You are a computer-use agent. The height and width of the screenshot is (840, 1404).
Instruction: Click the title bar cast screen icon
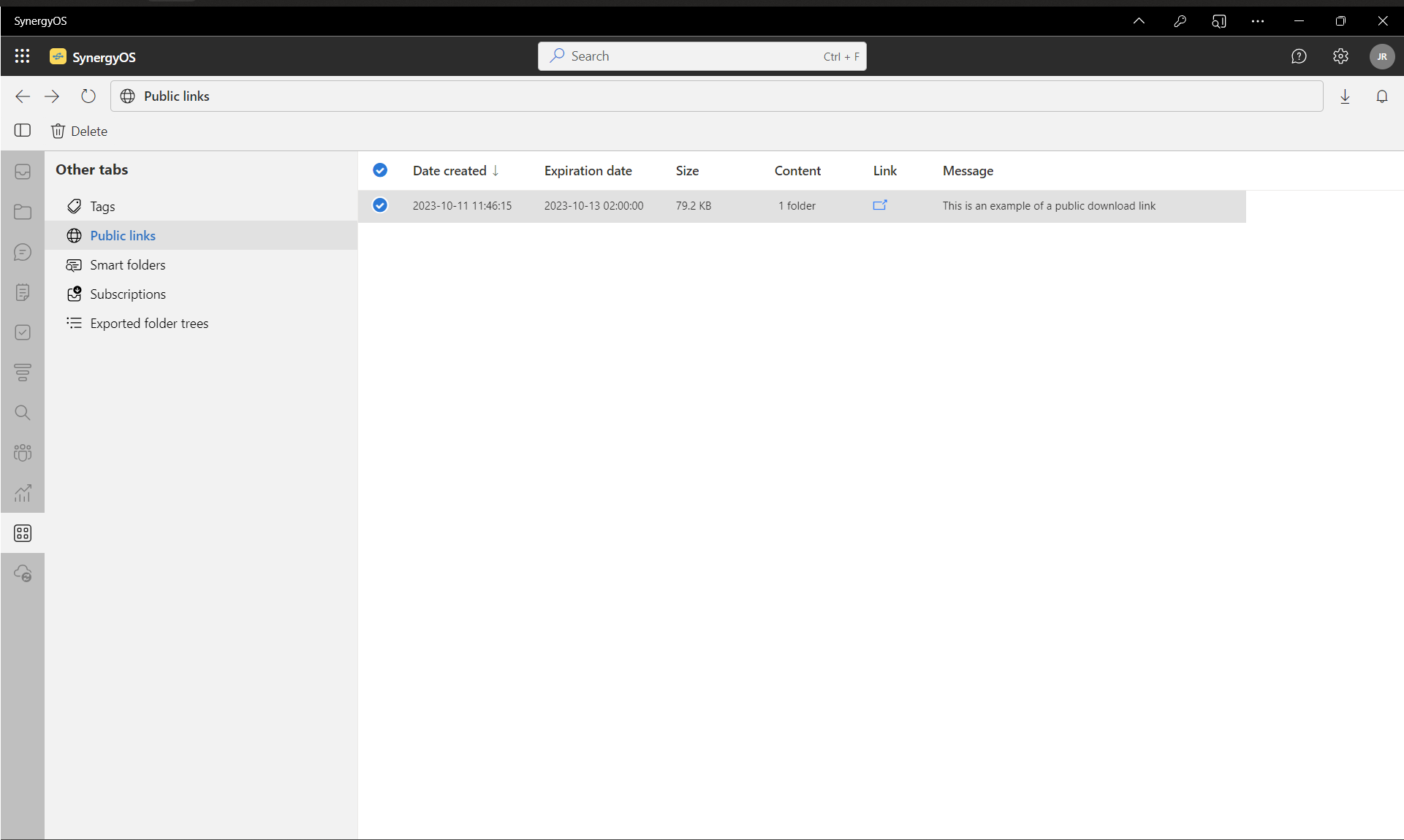(x=1218, y=21)
